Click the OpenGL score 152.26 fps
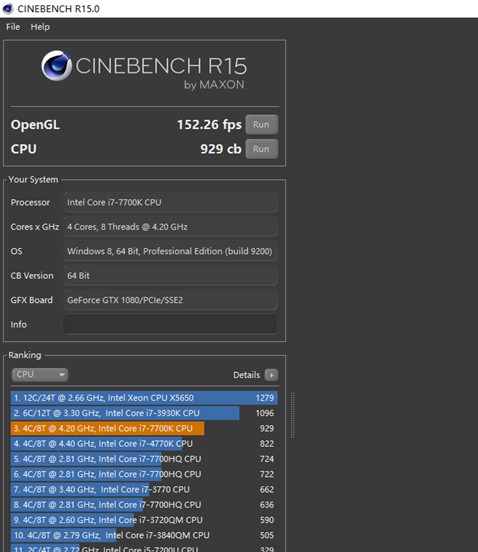The width and height of the screenshot is (478, 552). point(209,125)
